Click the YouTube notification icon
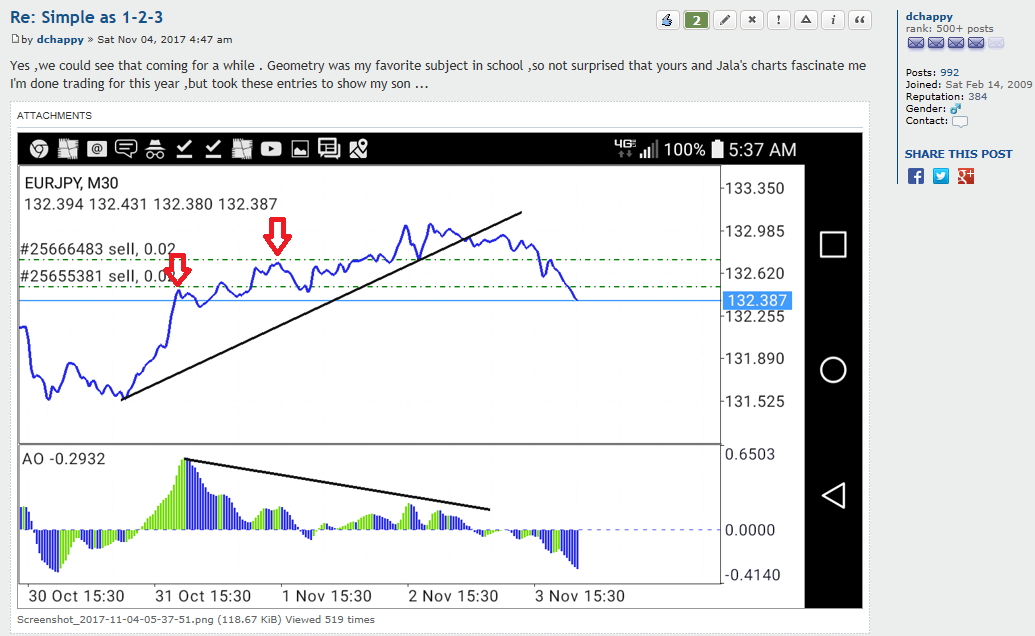This screenshot has height=636, width=1035. pos(271,149)
